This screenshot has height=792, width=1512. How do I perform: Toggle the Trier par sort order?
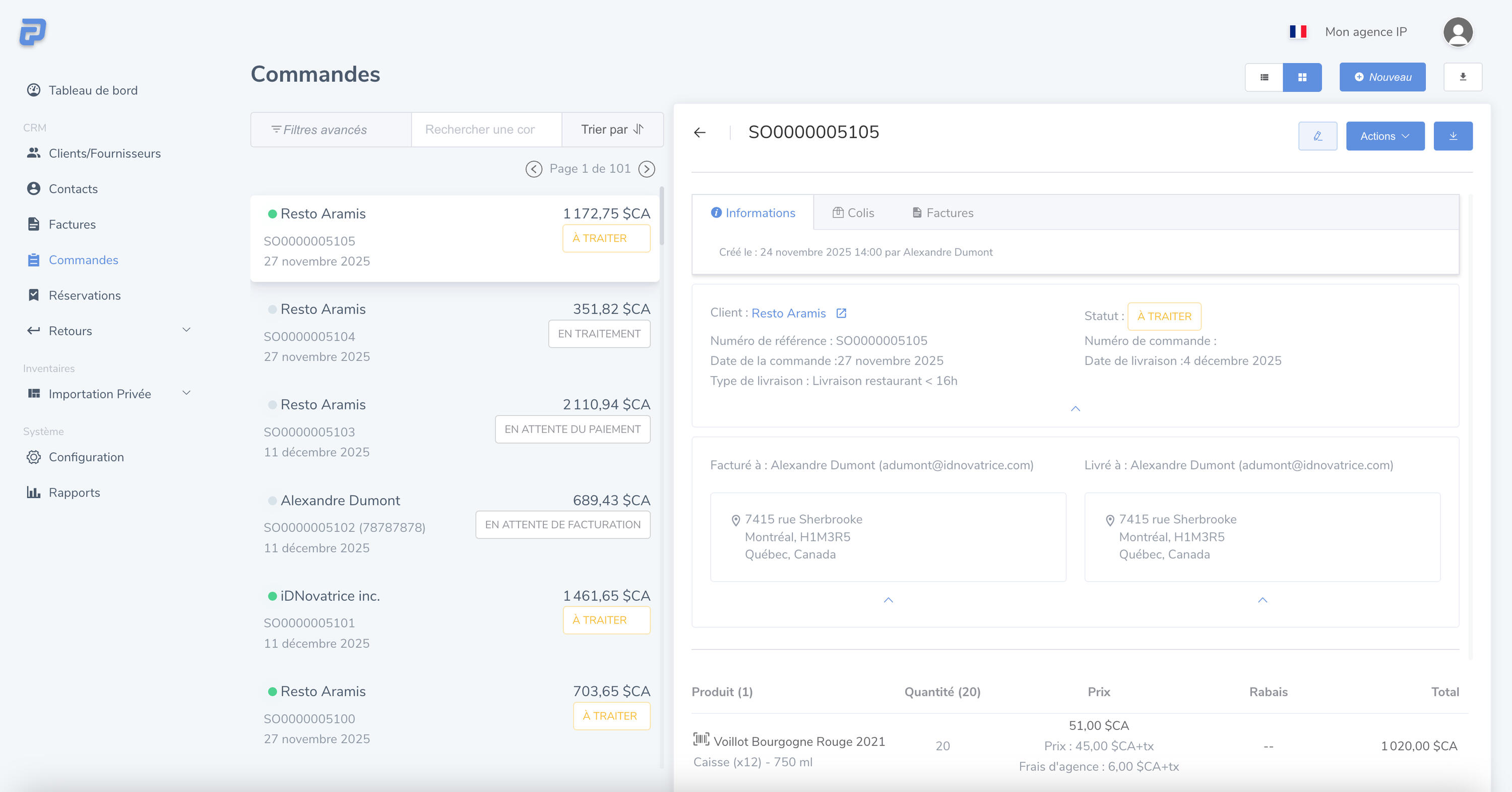click(612, 130)
